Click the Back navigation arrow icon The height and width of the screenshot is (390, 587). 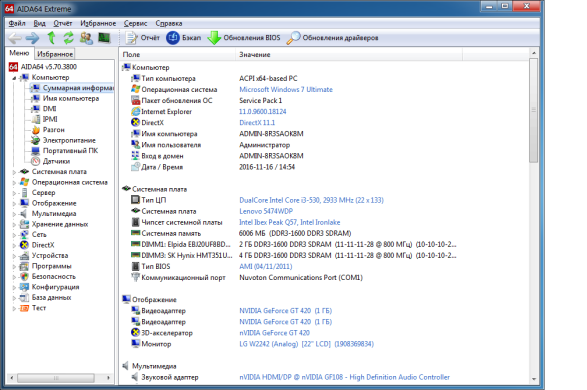tap(15, 37)
